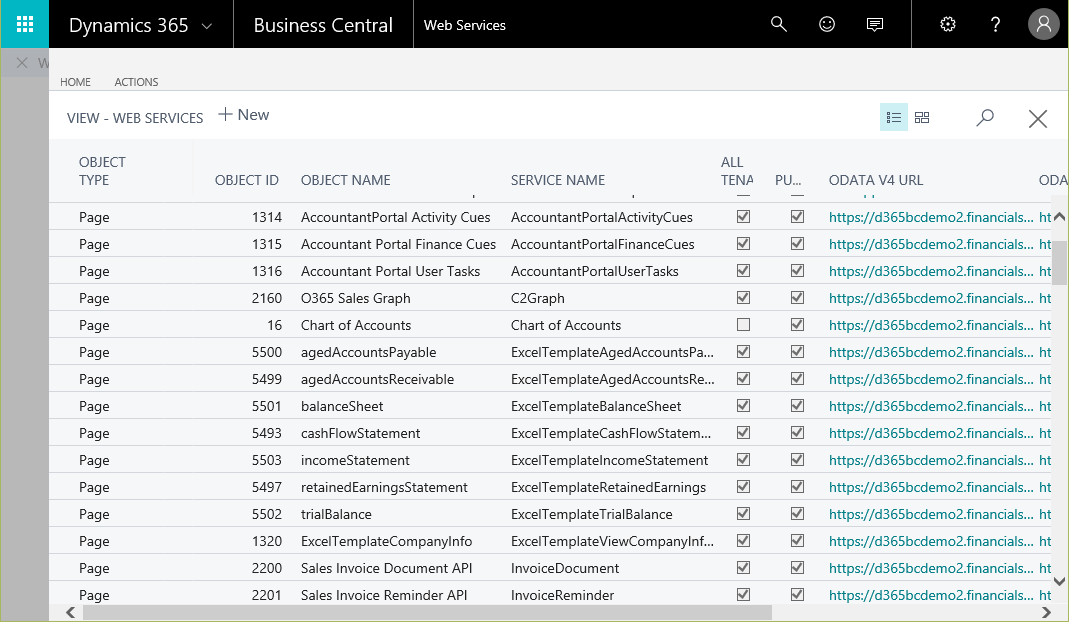Open OData V4 URL for ExcelTemplateTrialBalance
This screenshot has width=1069, height=622.
pyautogui.click(x=931, y=514)
